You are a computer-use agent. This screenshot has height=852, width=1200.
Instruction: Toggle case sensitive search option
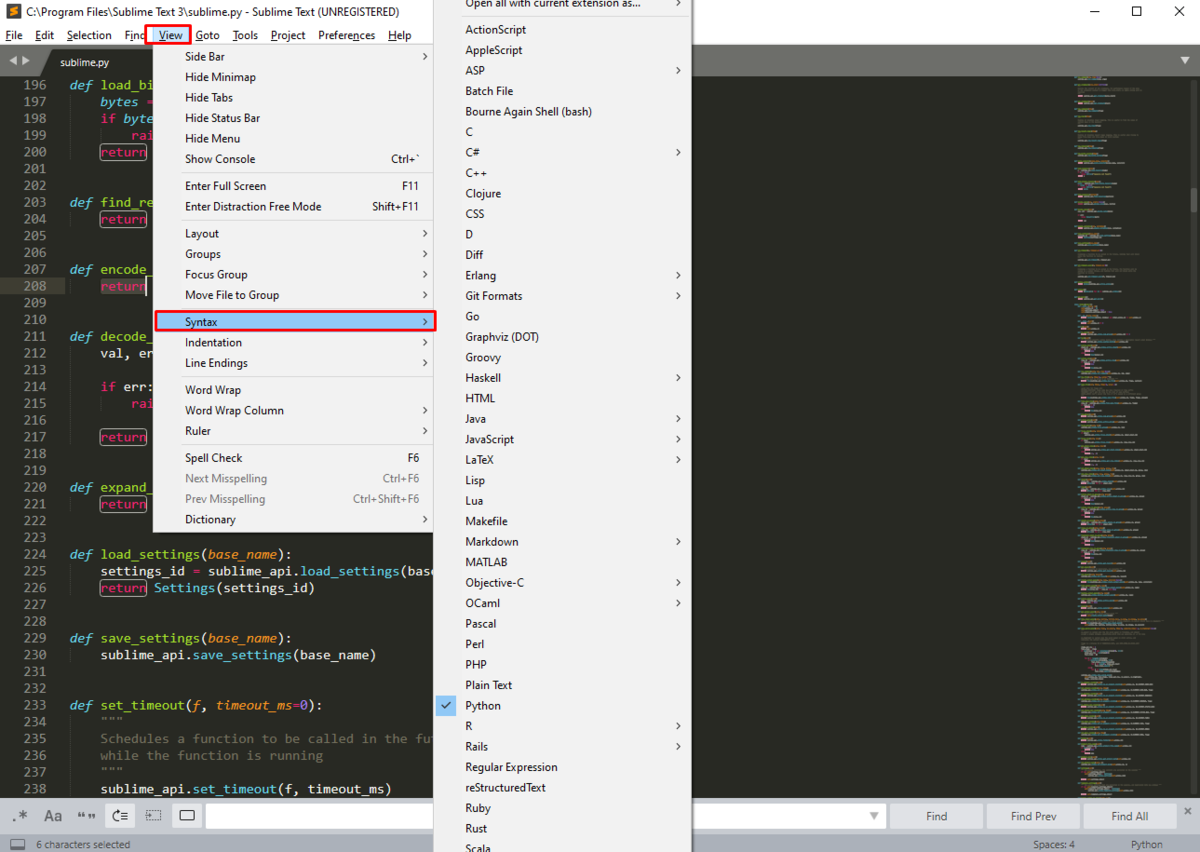(x=53, y=816)
